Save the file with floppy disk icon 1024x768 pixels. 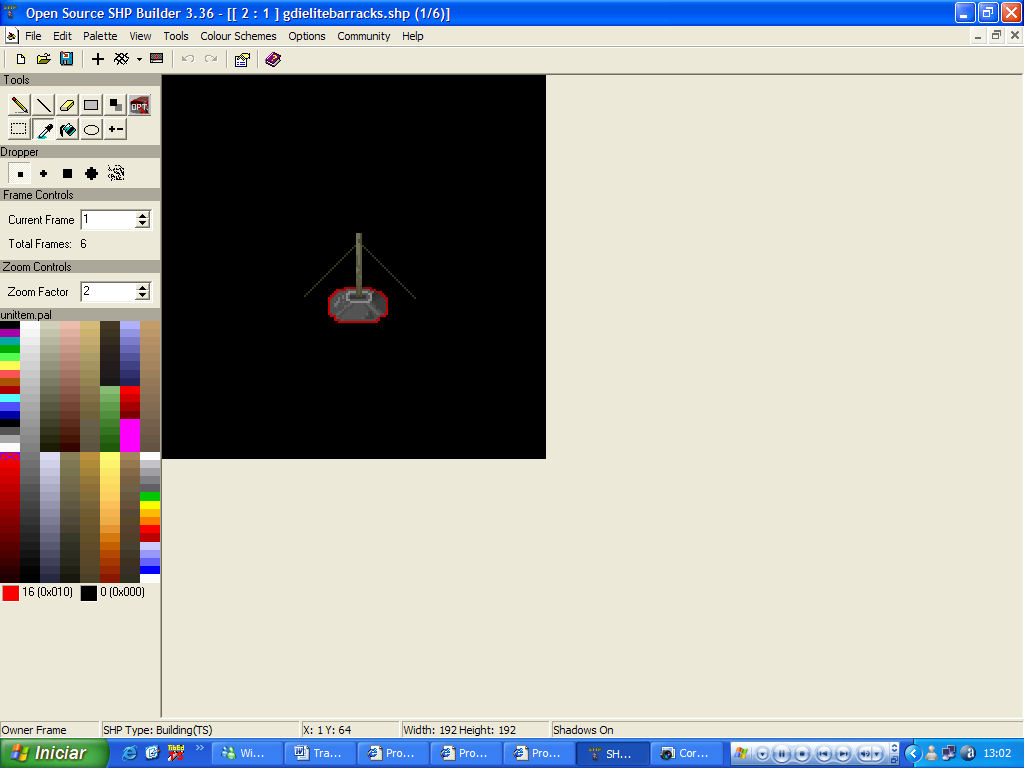(x=66, y=59)
